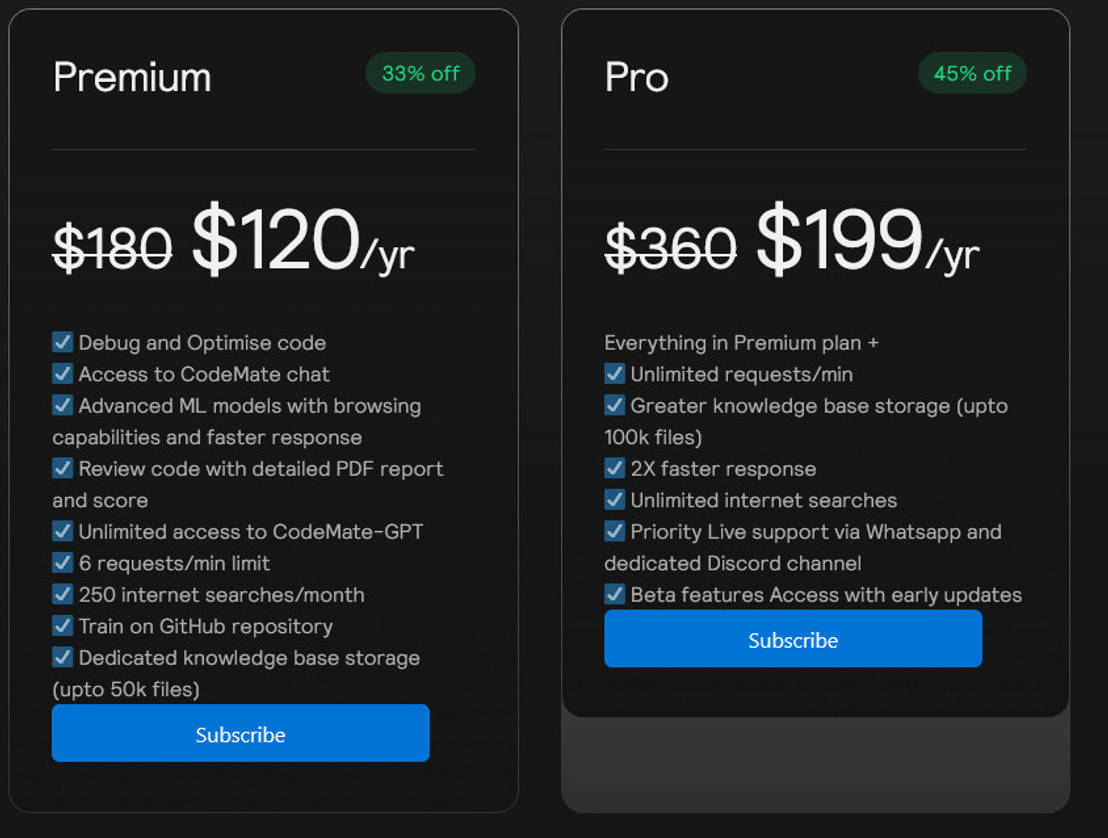1108x838 pixels.
Task: Toggle the 'Beta features Access' checkbox
Action: click(x=614, y=594)
